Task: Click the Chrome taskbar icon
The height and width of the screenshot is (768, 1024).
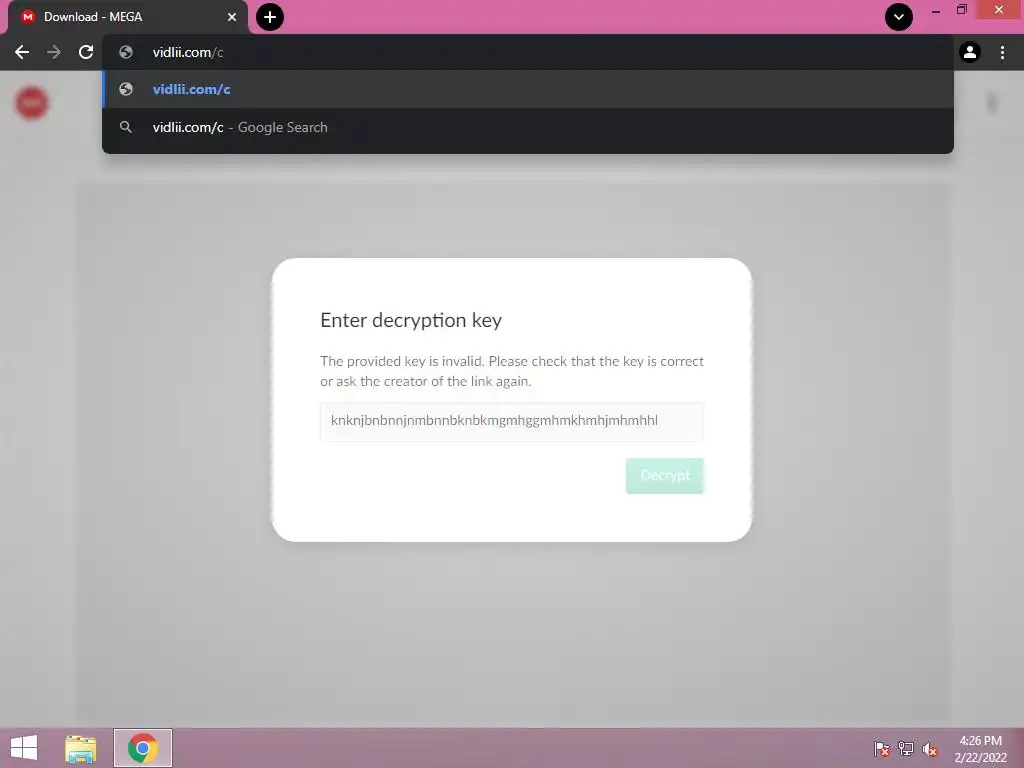Action: tap(142, 748)
